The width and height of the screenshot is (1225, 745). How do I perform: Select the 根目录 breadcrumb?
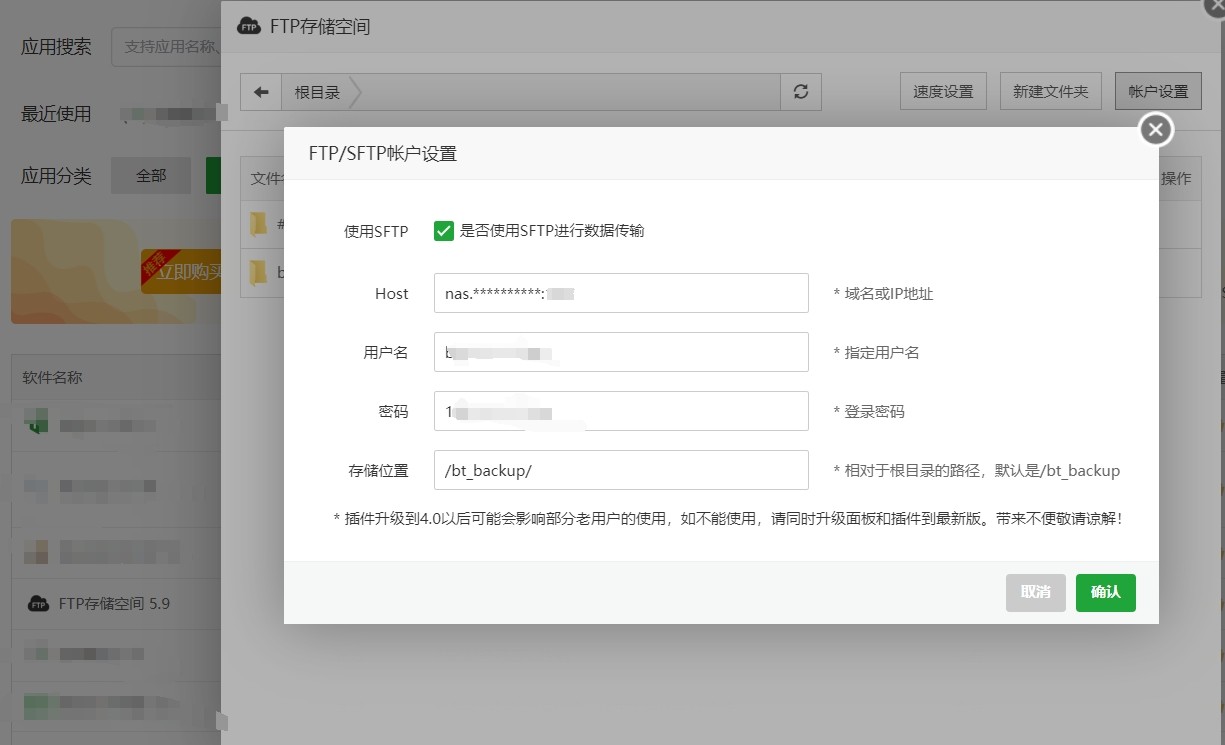pos(317,92)
